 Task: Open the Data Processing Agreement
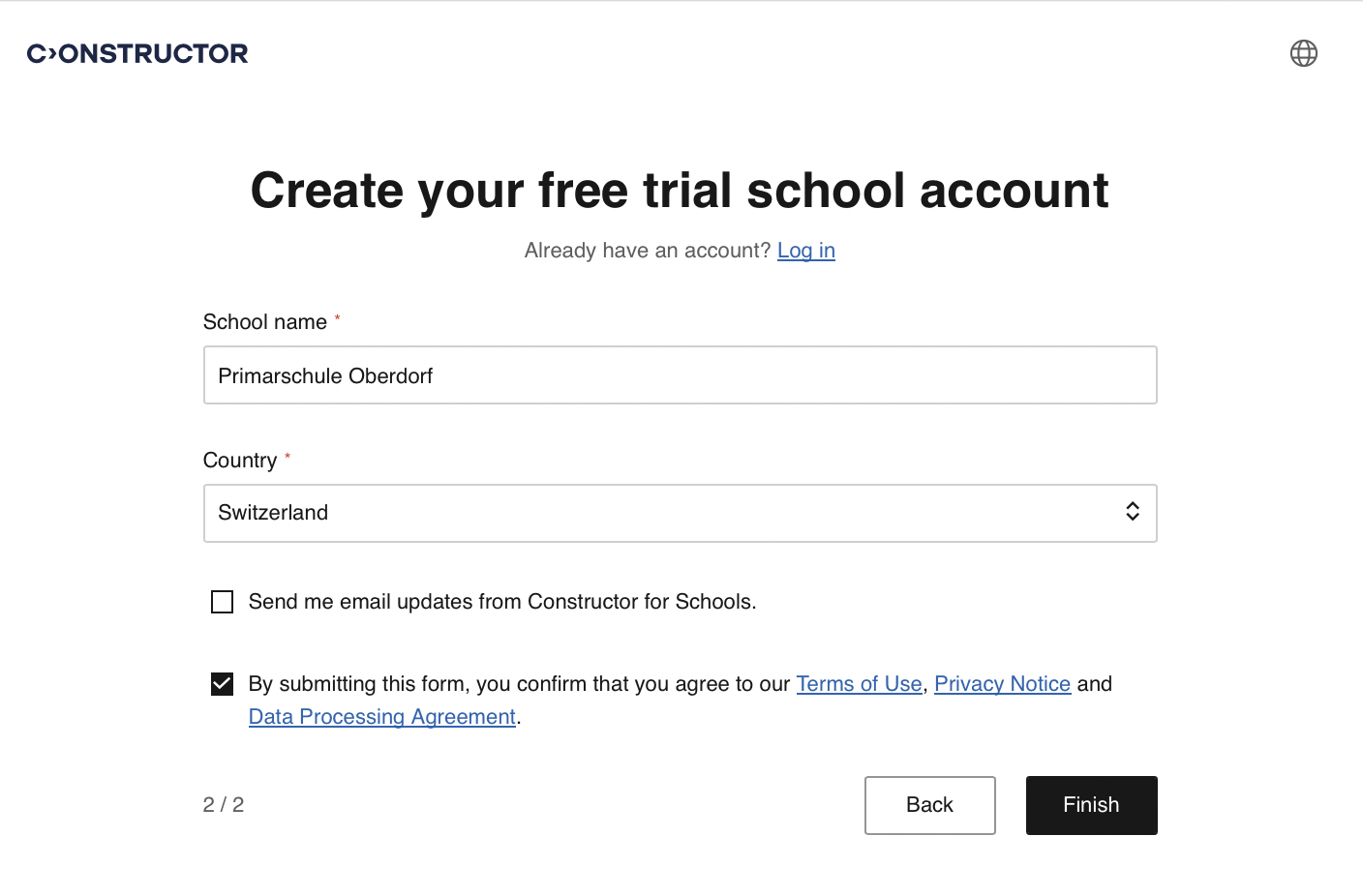pyautogui.click(x=381, y=716)
